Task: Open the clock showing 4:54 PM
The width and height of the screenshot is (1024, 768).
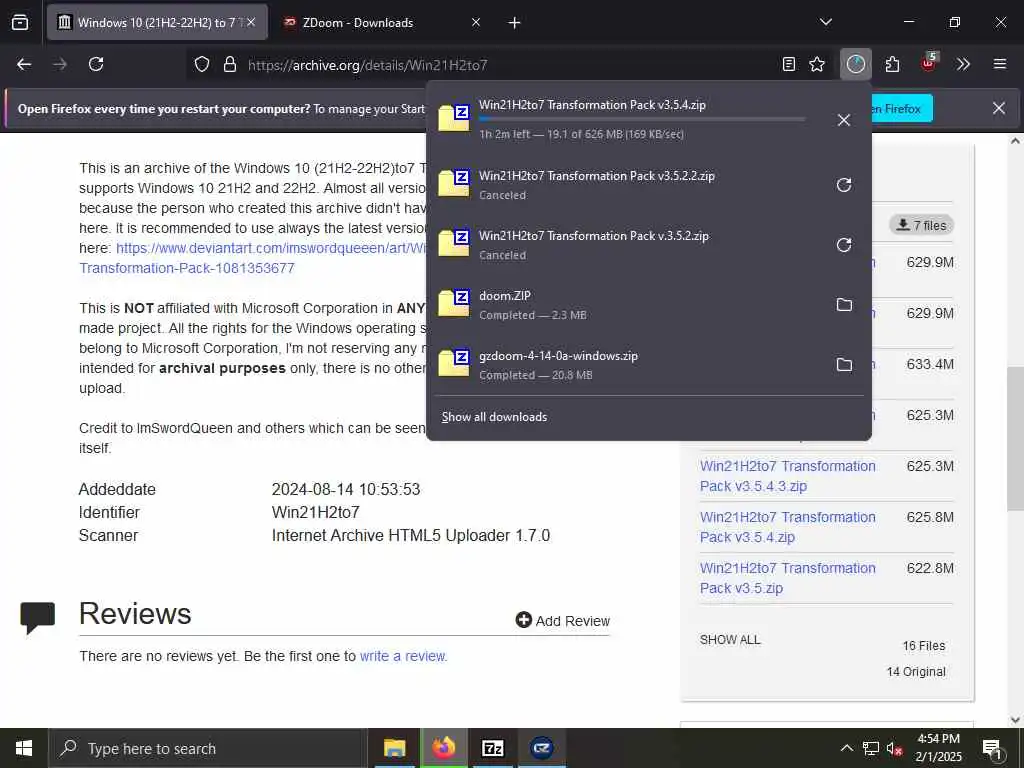Action: pos(938,748)
